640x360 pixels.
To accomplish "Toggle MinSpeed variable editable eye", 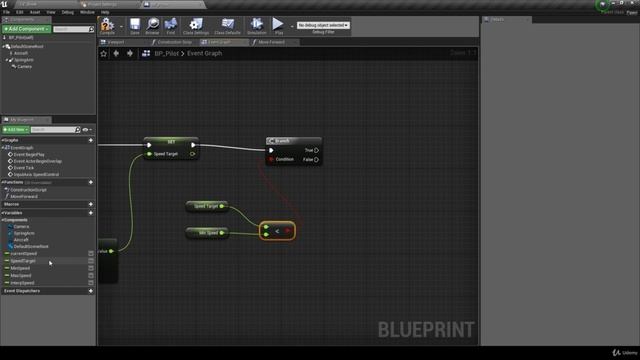I will click(91, 268).
